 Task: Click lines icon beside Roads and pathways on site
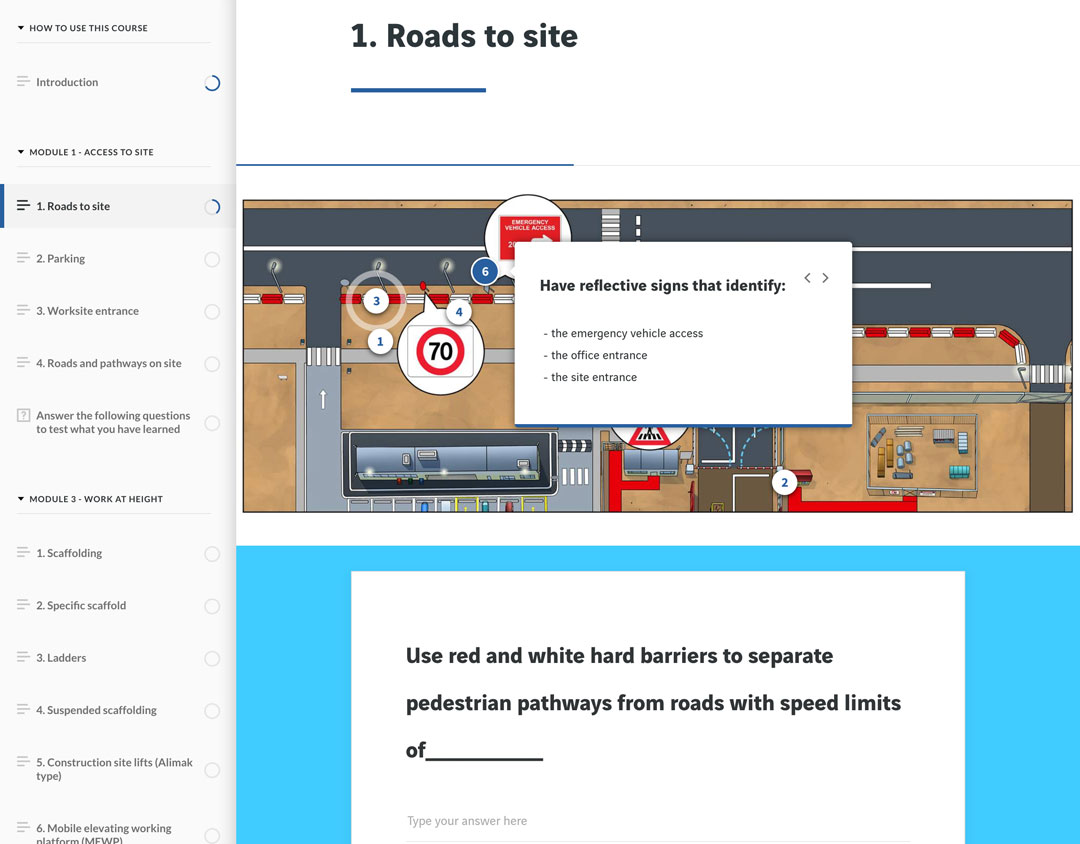(23, 362)
